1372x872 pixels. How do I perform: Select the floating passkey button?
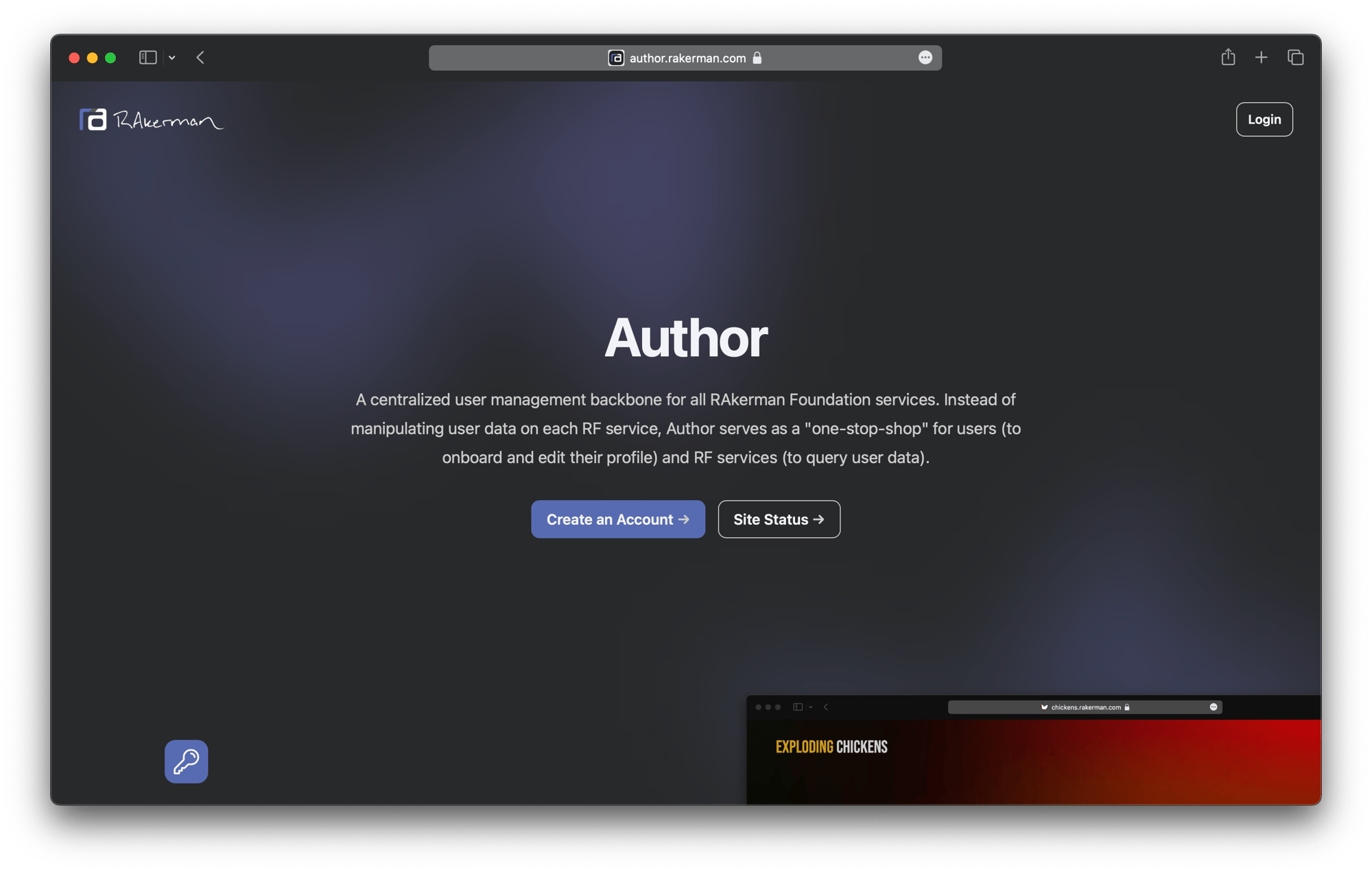(186, 761)
